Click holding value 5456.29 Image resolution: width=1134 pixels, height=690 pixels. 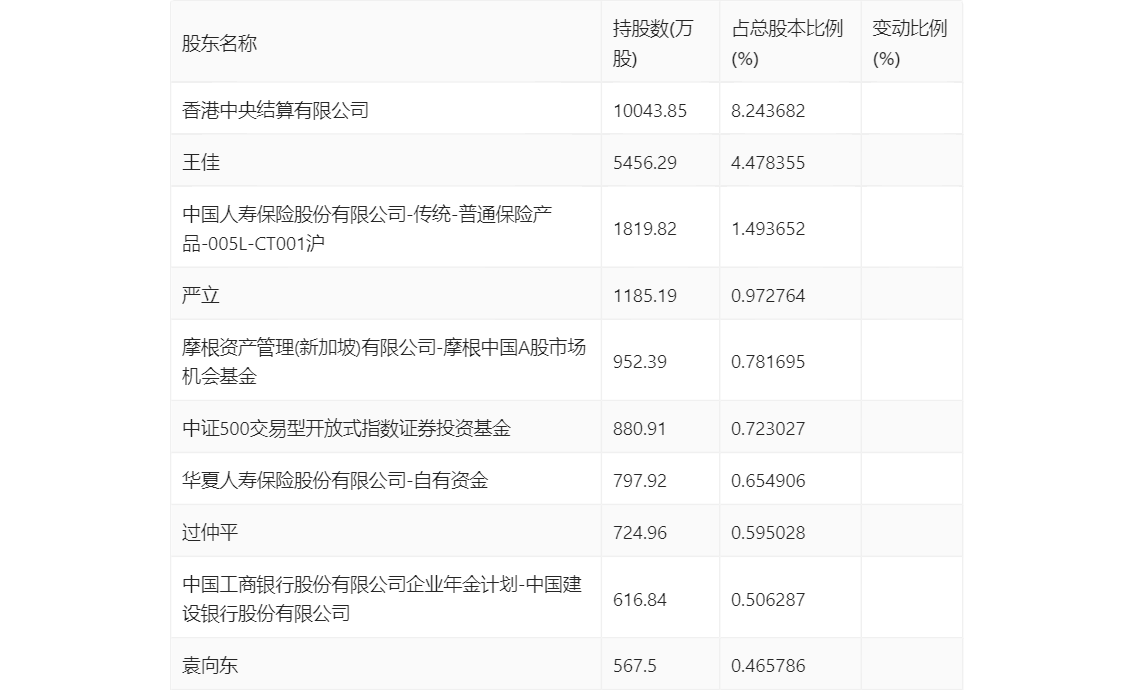pyautogui.click(x=644, y=163)
